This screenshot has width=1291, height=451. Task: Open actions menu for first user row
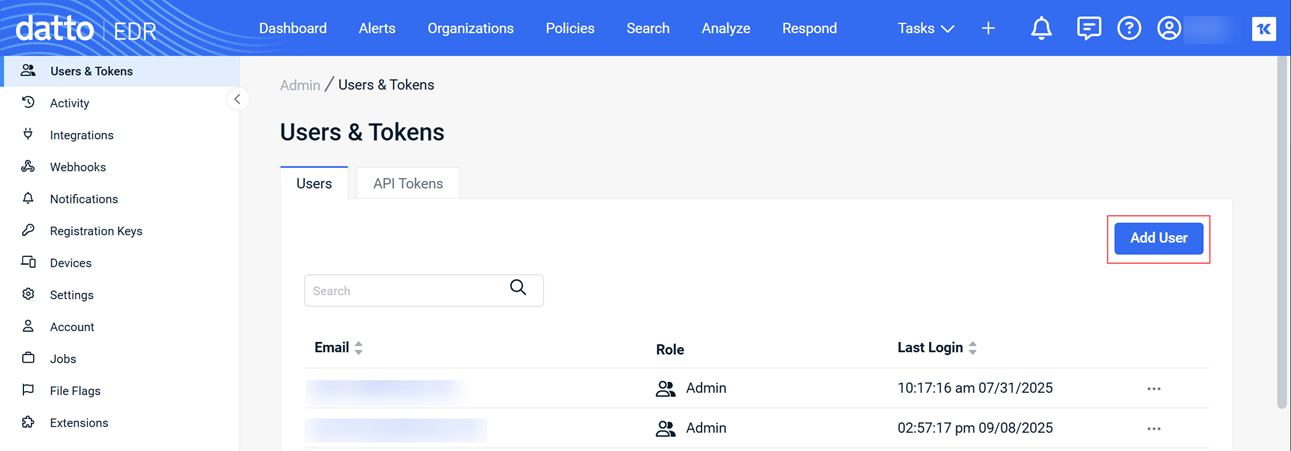(1154, 389)
